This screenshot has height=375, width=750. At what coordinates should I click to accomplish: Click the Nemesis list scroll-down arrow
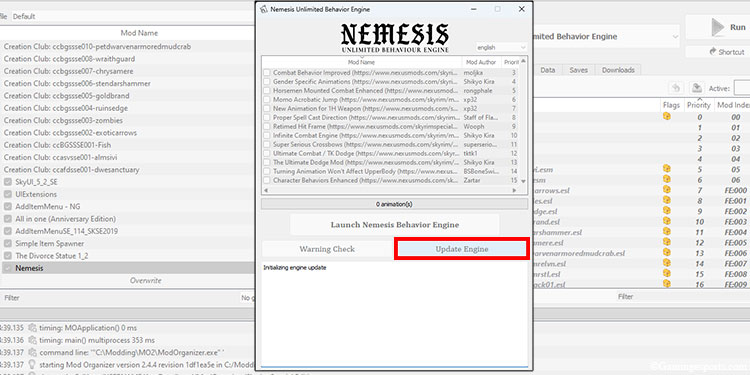(x=523, y=181)
